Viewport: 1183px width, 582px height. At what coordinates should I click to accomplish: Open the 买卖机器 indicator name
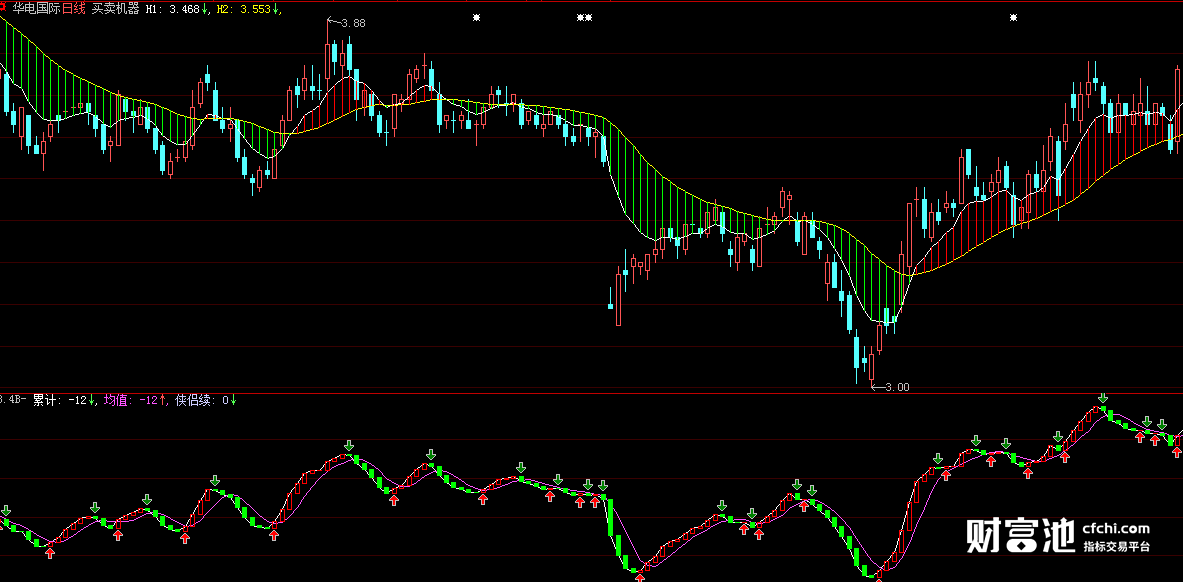(x=115, y=10)
